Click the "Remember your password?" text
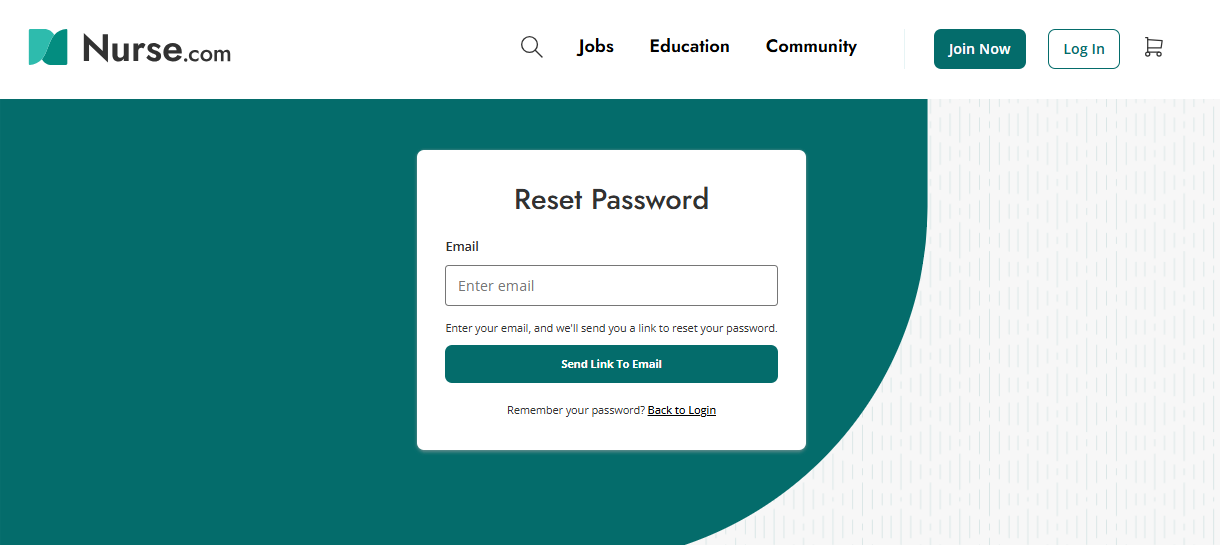 (576, 410)
